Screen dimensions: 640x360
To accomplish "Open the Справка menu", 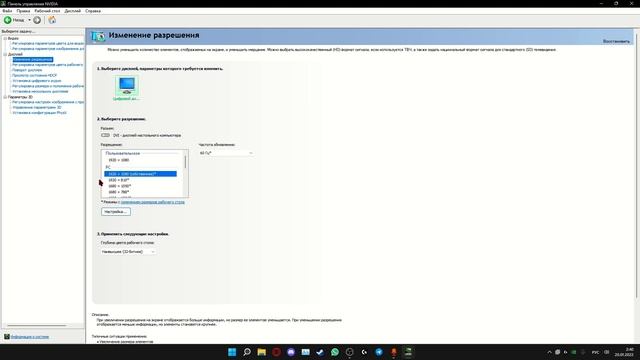I will pyautogui.click(x=93, y=11).
